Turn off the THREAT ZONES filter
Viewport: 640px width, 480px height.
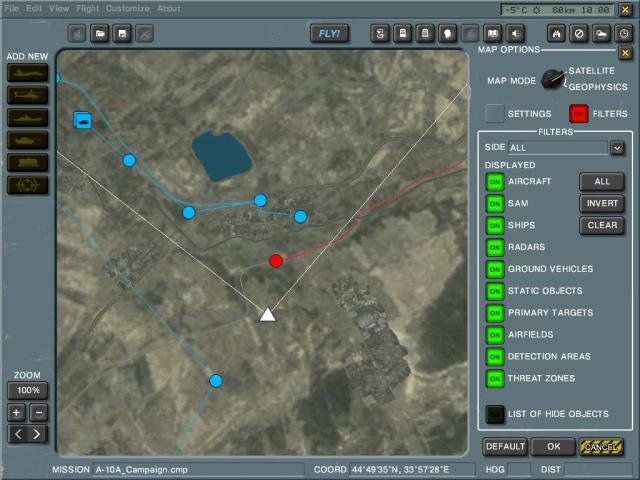[x=494, y=379]
